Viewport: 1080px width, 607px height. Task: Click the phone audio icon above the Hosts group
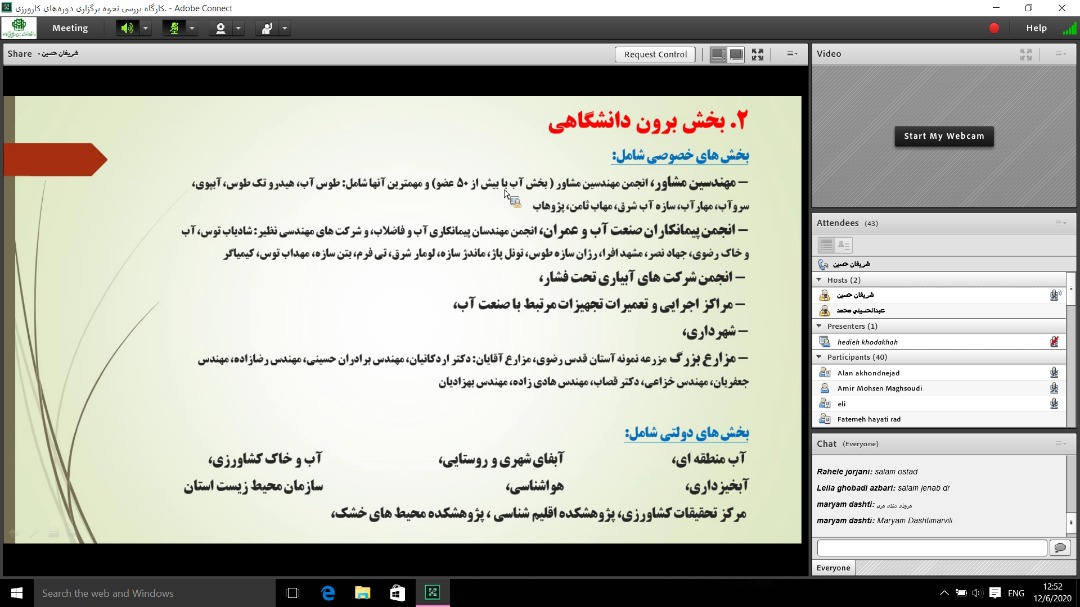[x=823, y=264]
